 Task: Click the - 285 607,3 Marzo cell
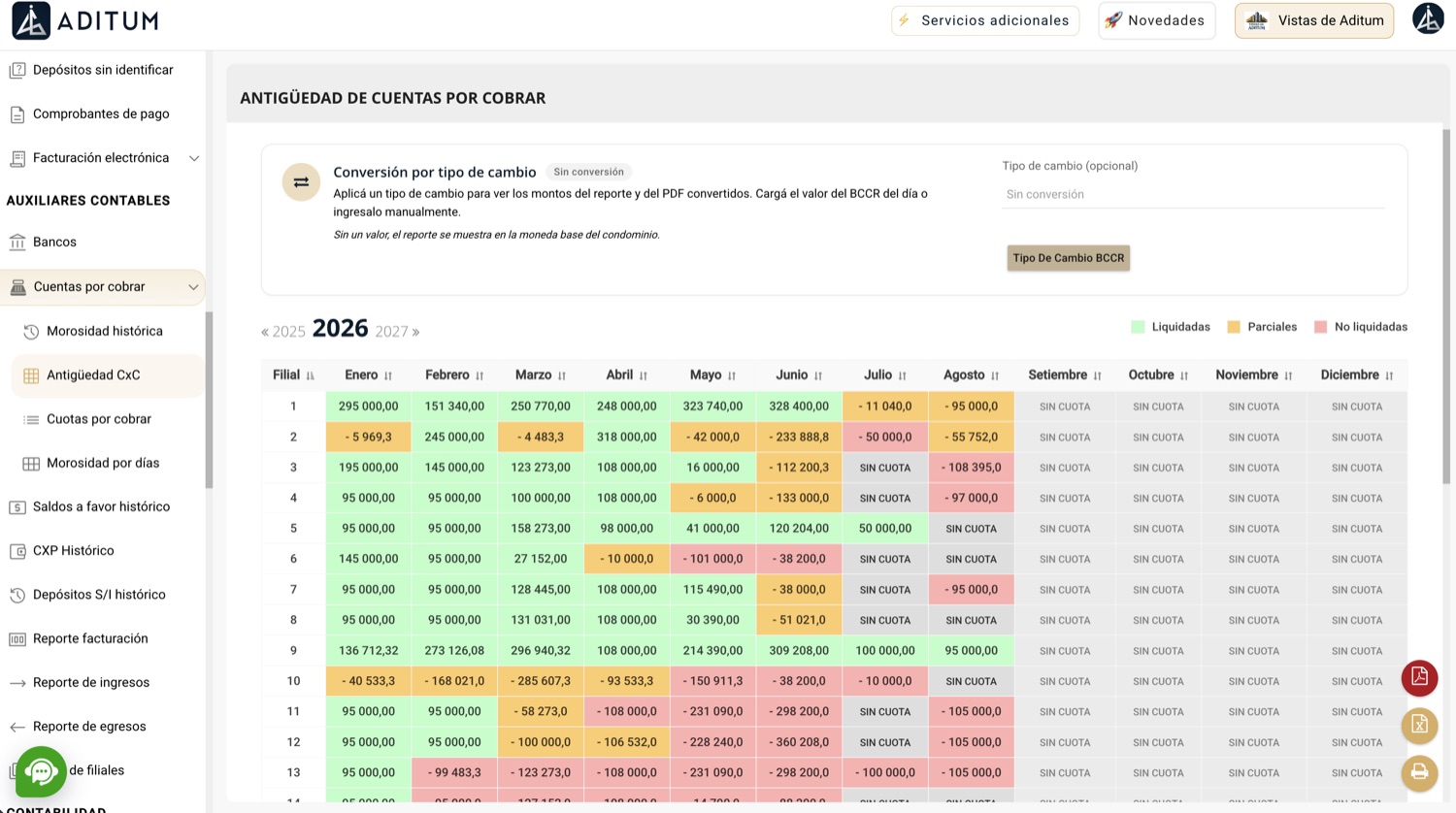(541, 681)
